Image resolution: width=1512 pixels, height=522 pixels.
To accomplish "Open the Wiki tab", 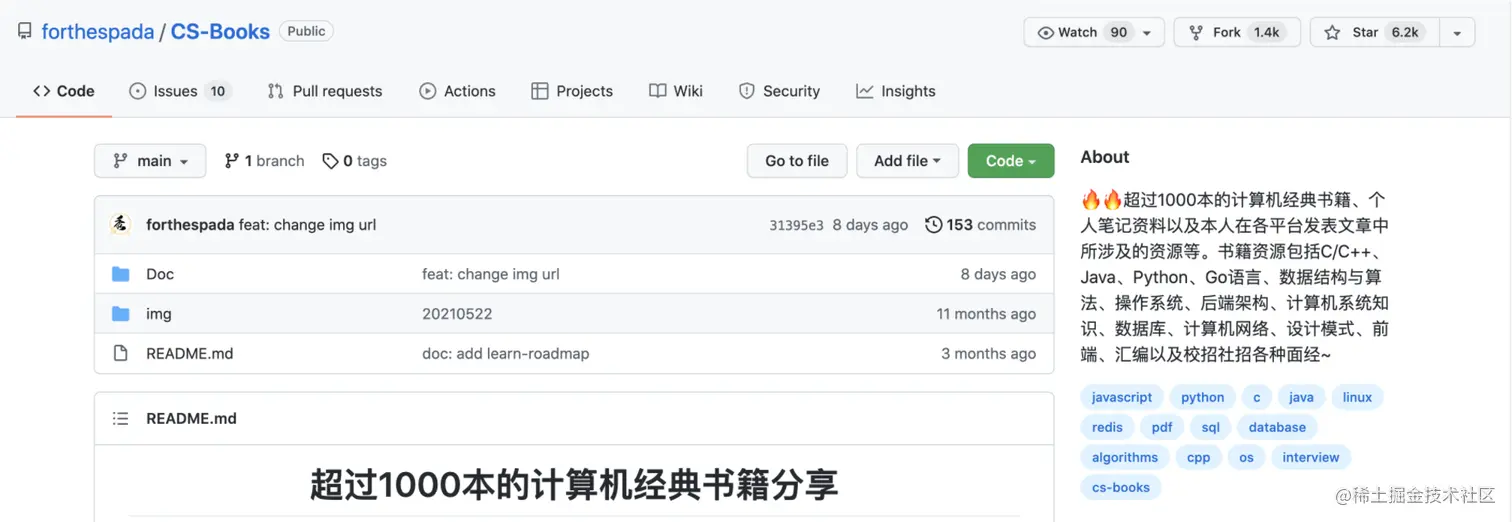I will pyautogui.click(x=676, y=91).
